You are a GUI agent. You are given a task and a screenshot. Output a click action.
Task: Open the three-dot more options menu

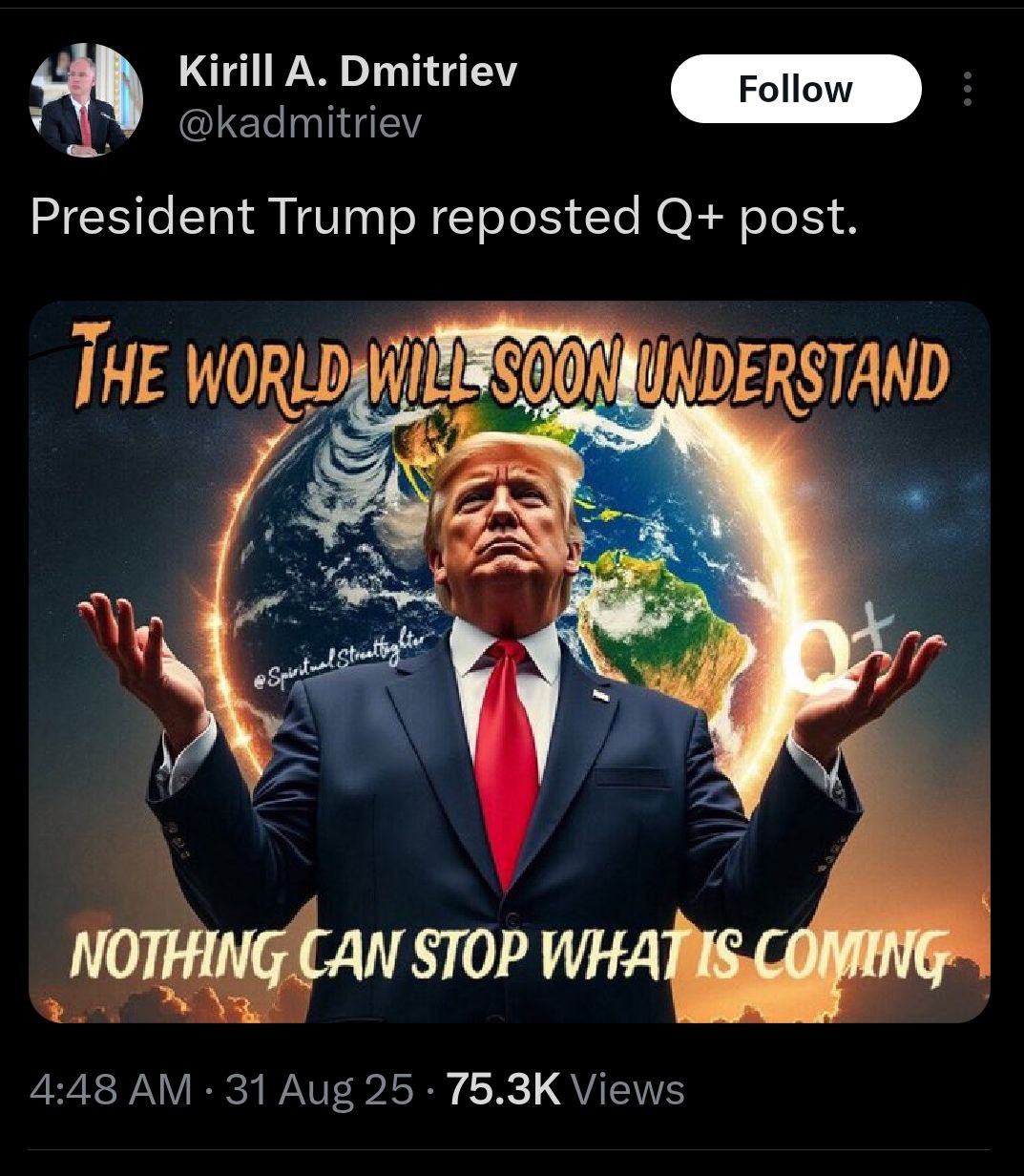(968, 89)
